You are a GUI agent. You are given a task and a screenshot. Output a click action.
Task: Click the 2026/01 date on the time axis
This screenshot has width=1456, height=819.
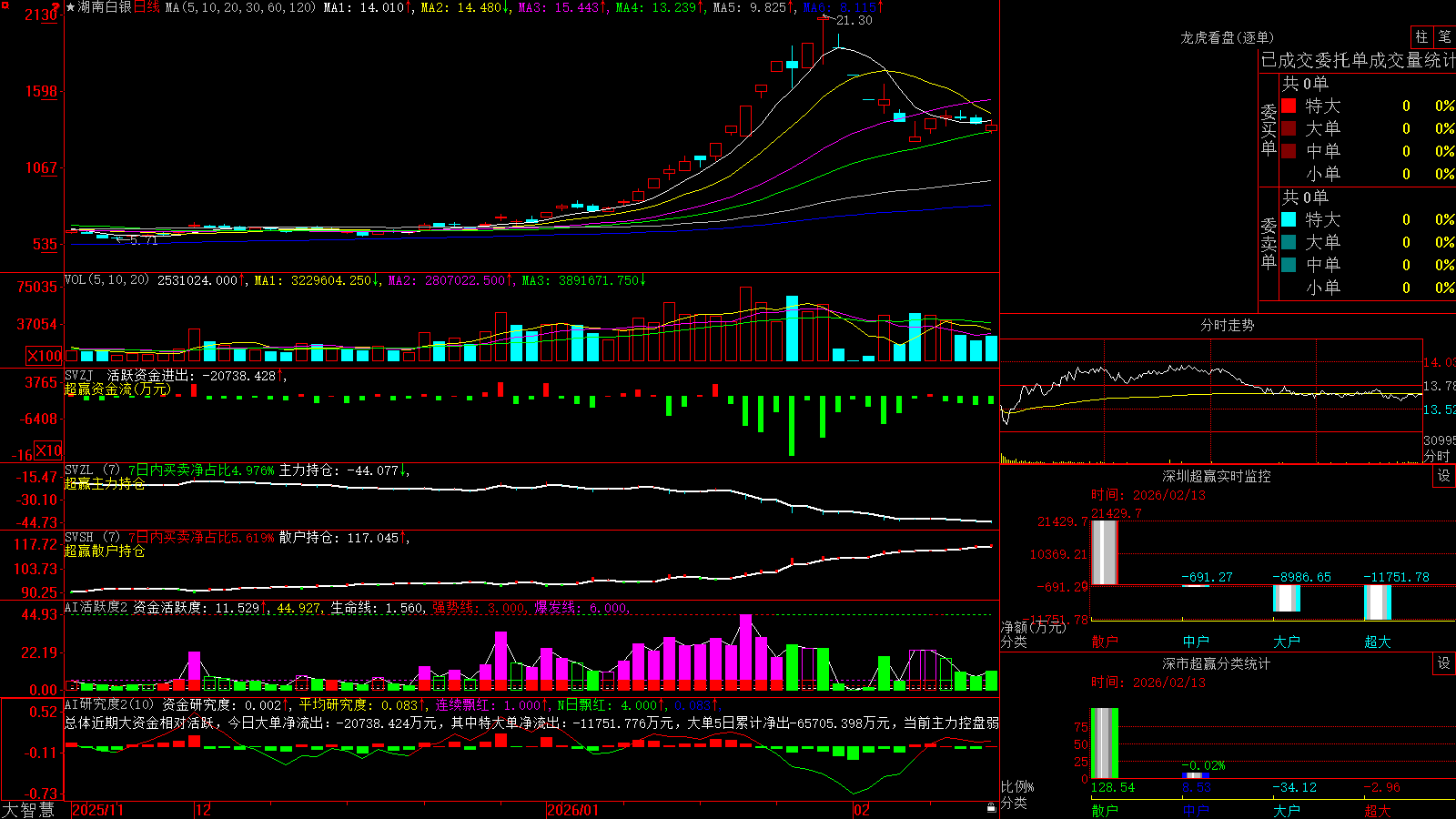click(573, 810)
